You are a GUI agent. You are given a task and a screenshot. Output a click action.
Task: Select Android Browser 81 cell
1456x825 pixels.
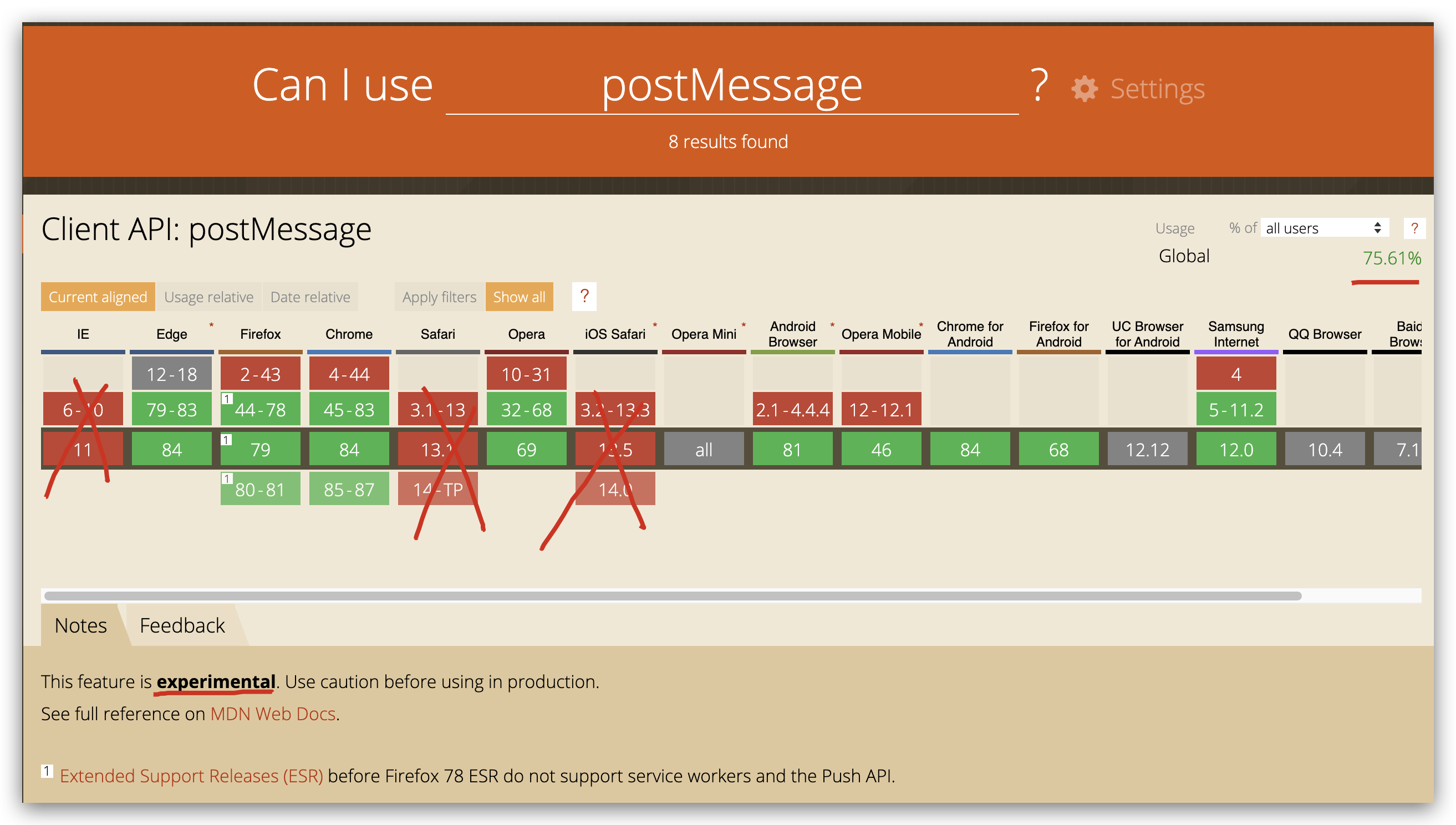(792, 449)
